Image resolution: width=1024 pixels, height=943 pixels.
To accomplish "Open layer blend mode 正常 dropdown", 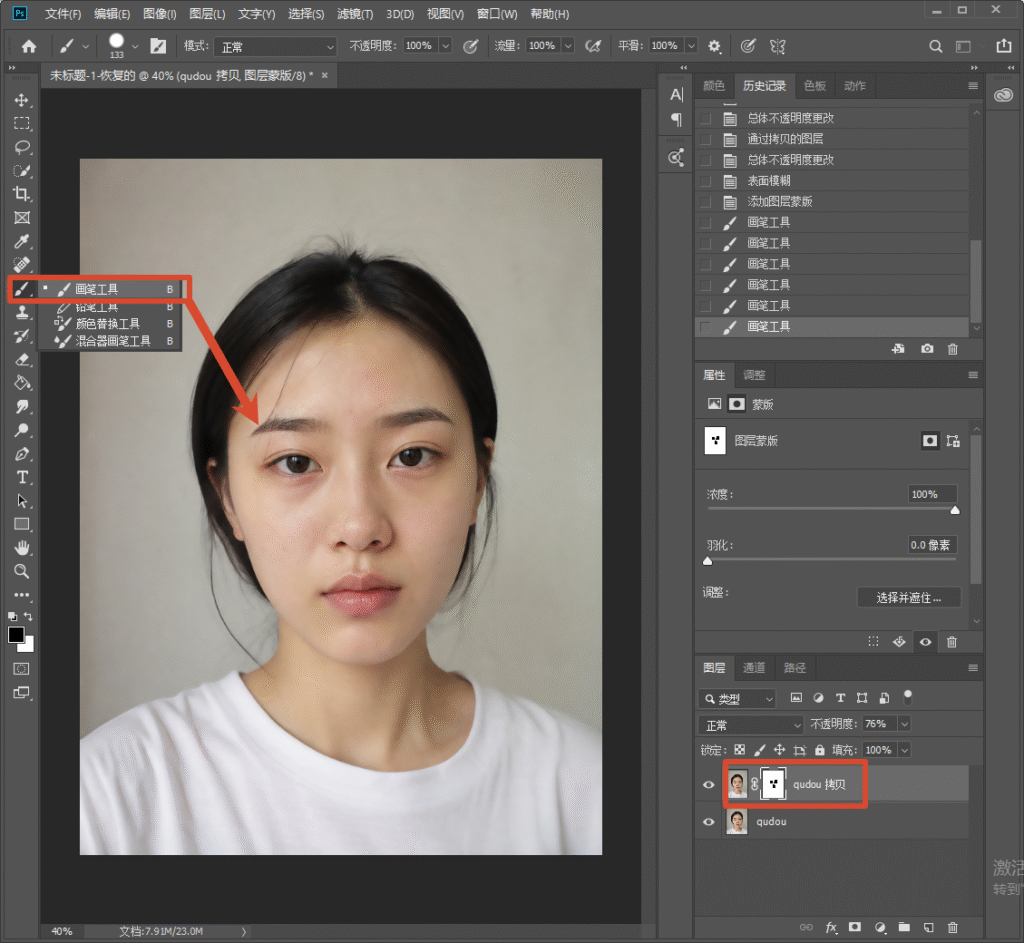I will 750,725.
